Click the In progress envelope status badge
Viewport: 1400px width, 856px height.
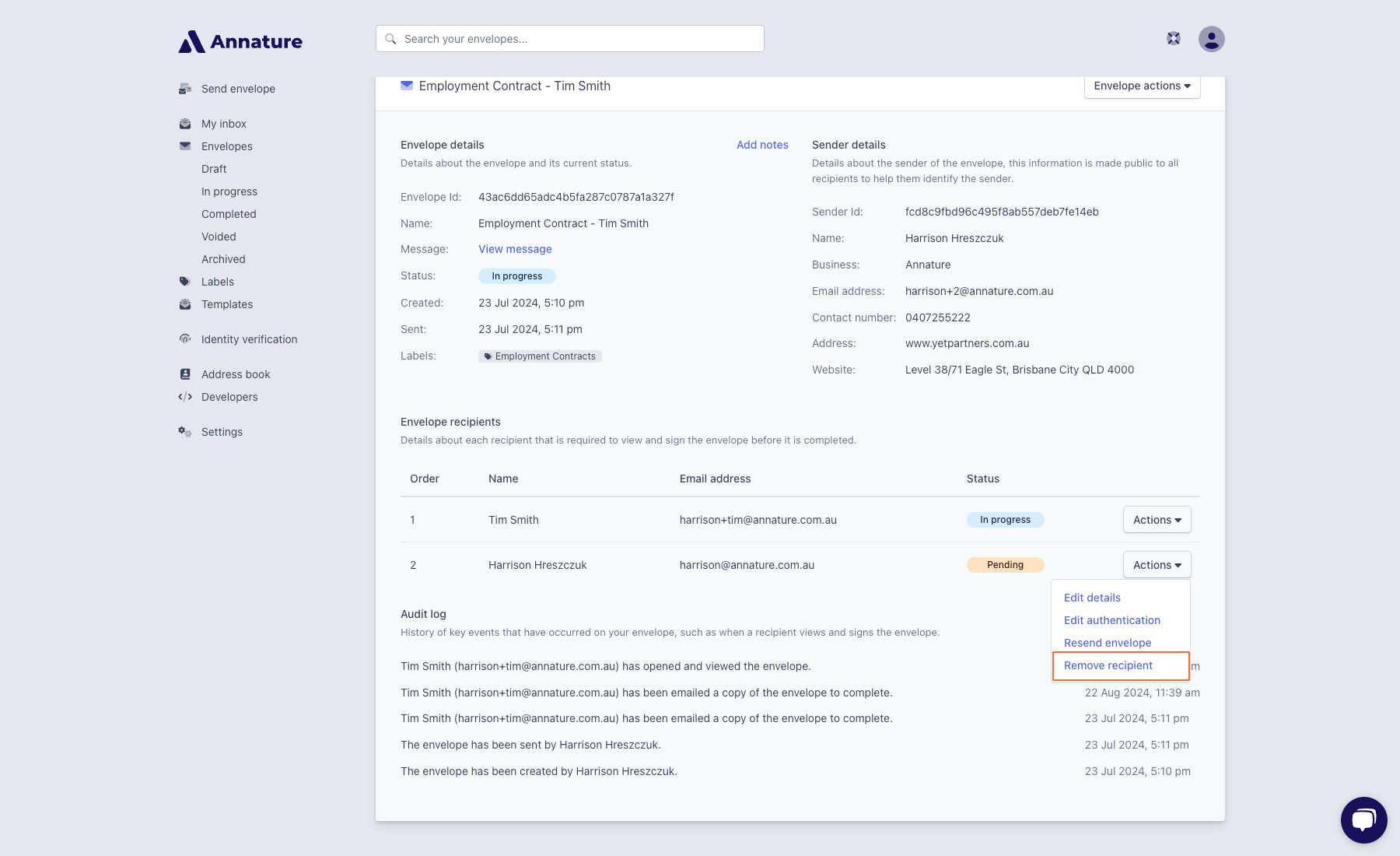coord(516,276)
